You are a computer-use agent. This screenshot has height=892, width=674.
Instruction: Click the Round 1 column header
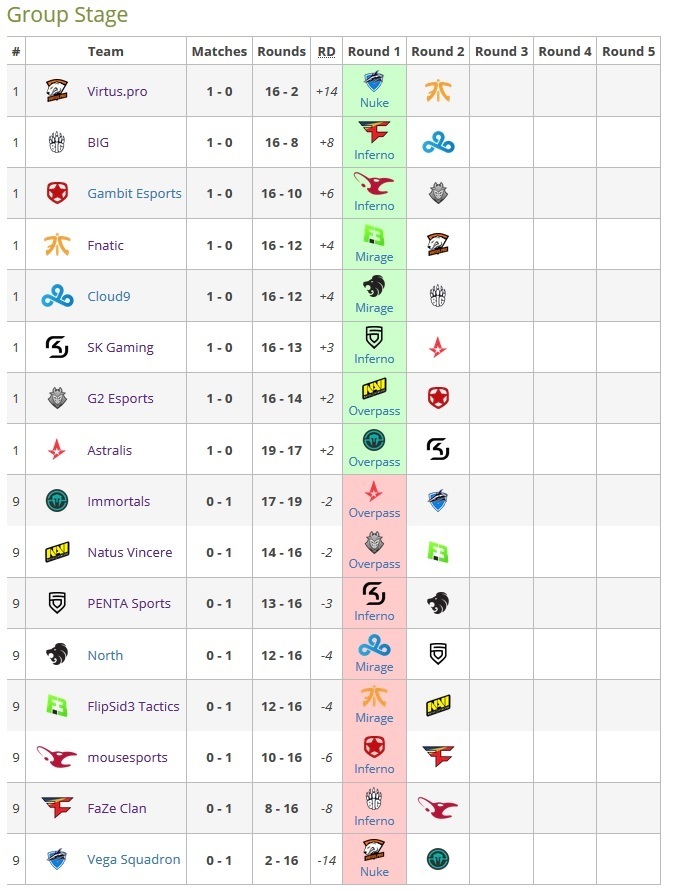[374, 52]
